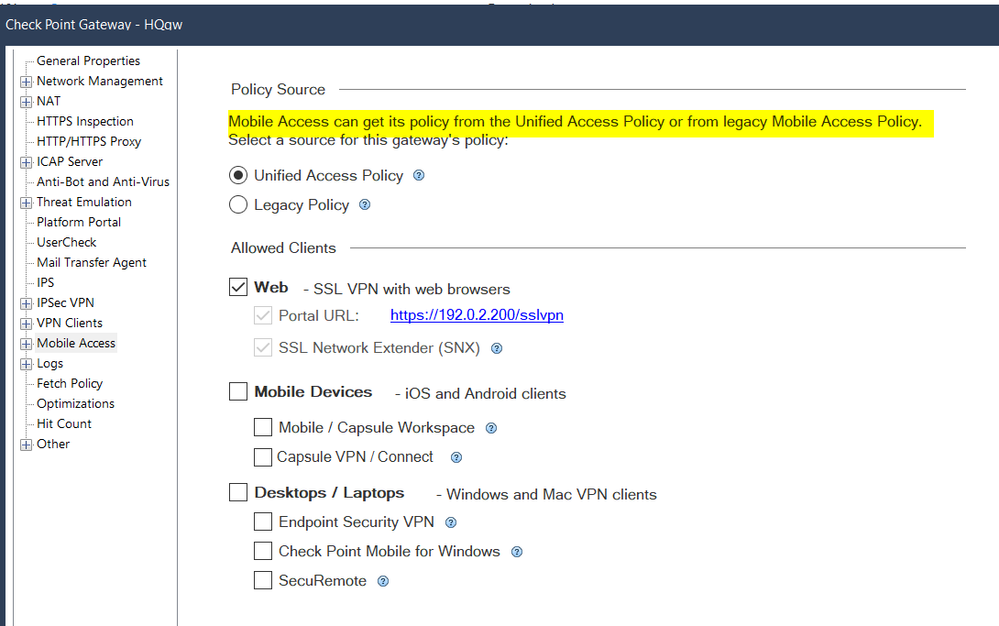Select the NAT tree item
This screenshot has height=626, width=999.
[x=49, y=101]
